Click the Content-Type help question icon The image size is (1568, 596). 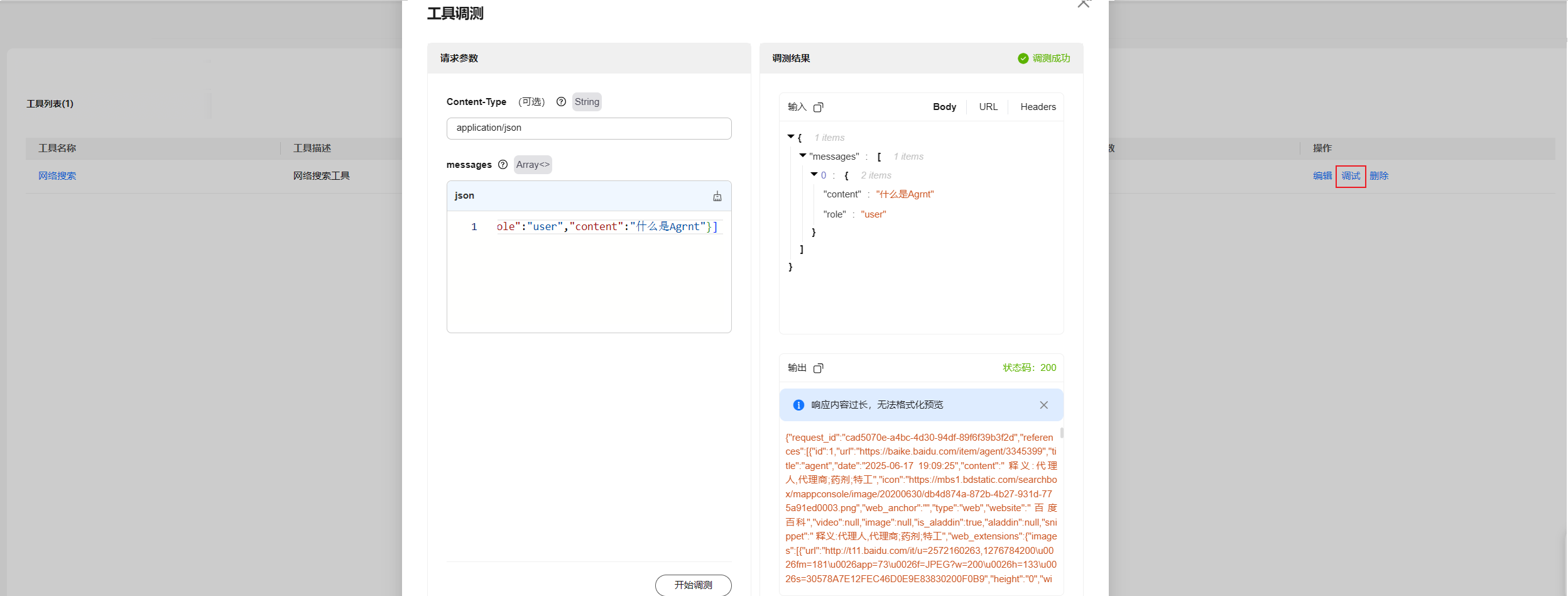point(561,102)
